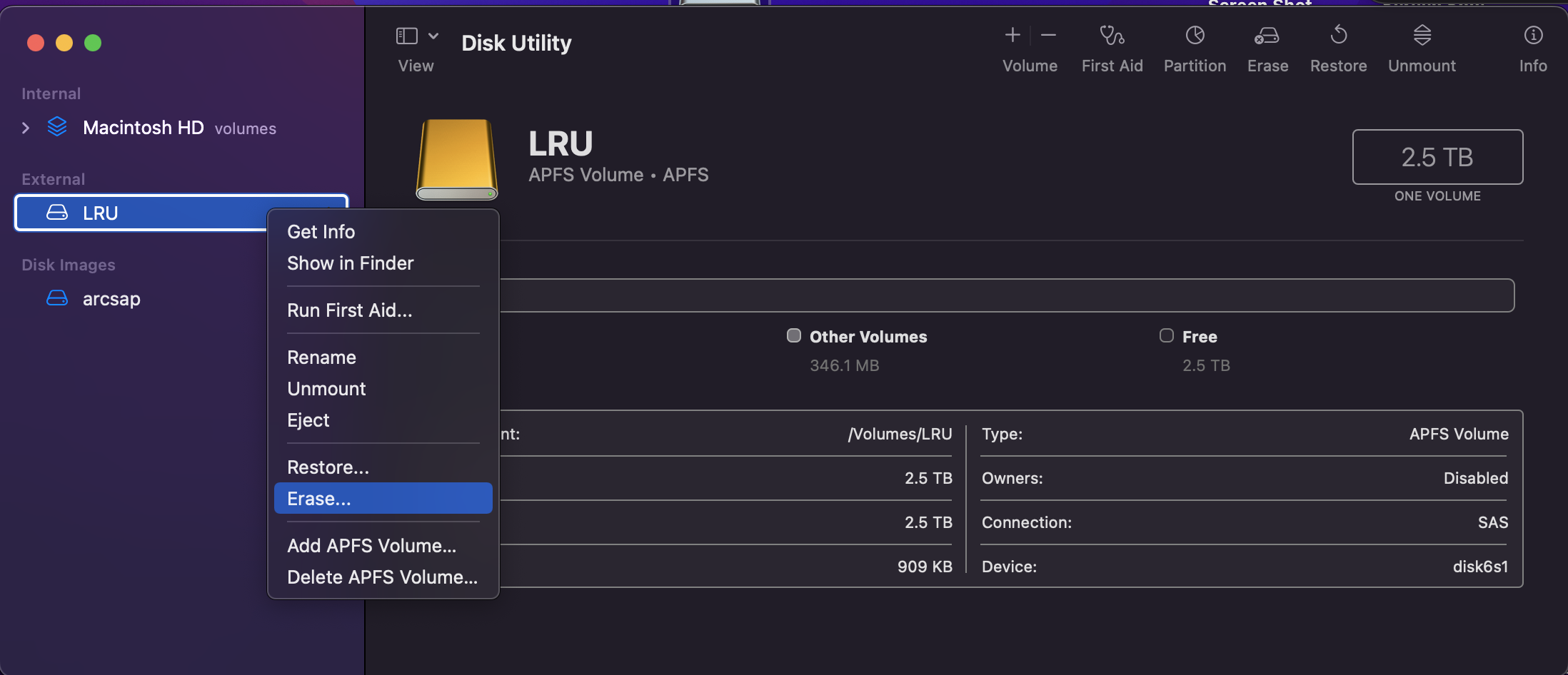Viewport: 1568px width, 675px height.
Task: Close the Disk Utility window
Action: coord(36,43)
